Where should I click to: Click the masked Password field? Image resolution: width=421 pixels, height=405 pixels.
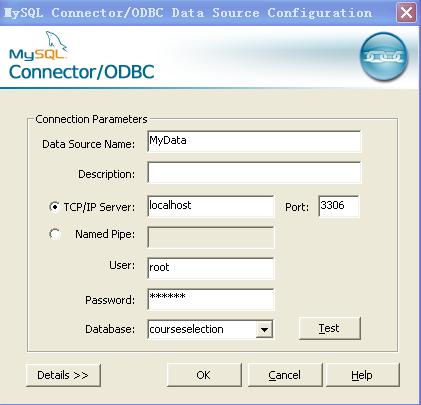(211, 299)
